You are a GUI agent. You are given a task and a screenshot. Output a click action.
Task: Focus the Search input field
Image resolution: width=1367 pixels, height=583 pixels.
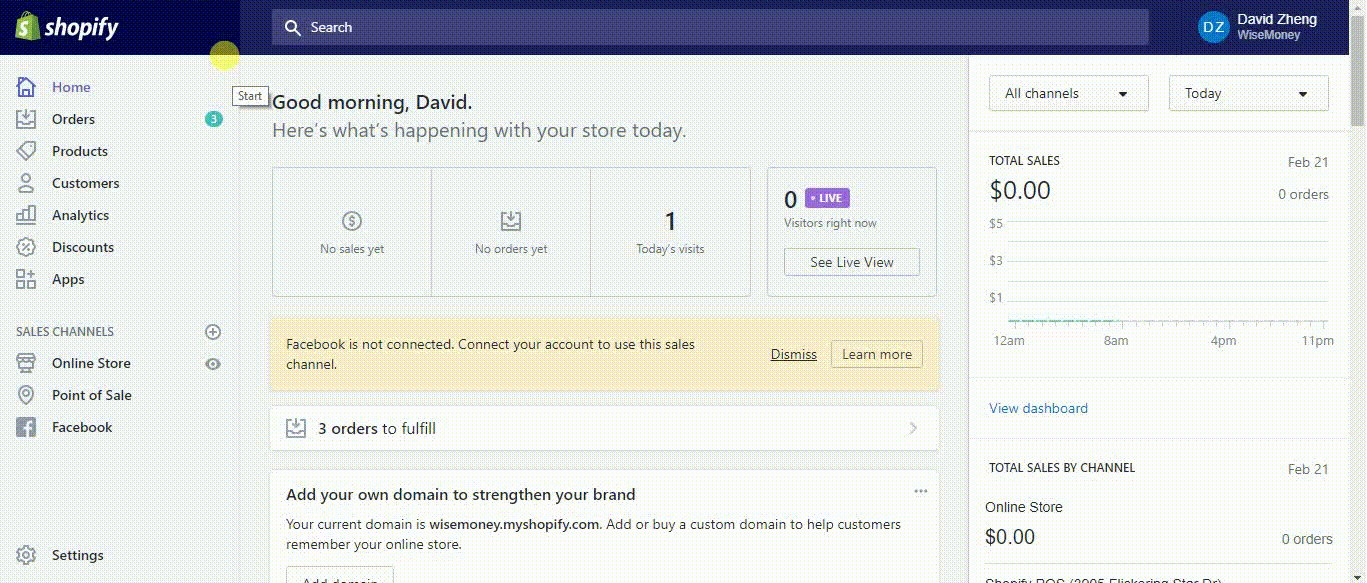[x=710, y=27]
